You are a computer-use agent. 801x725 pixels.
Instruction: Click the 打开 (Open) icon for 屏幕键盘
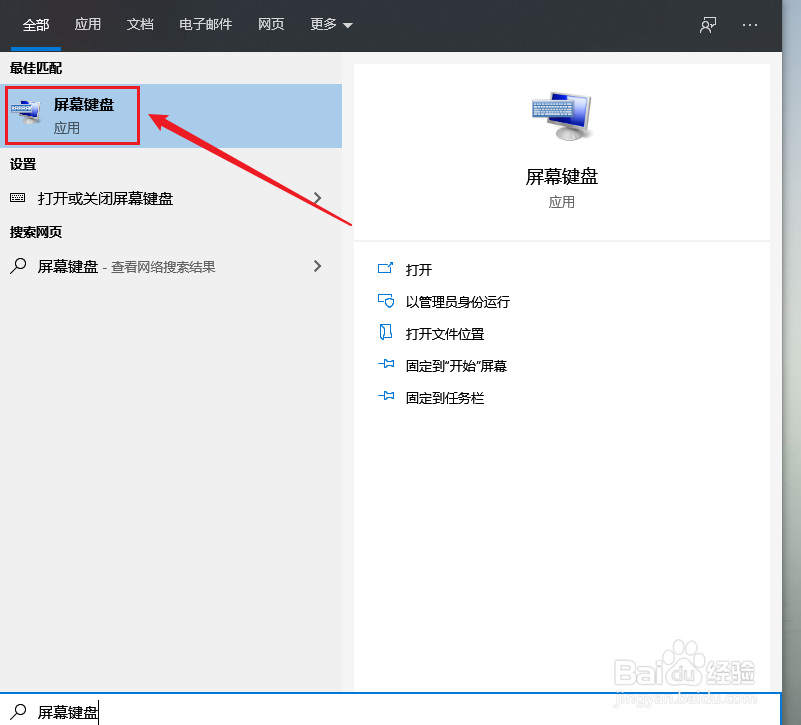[386, 269]
